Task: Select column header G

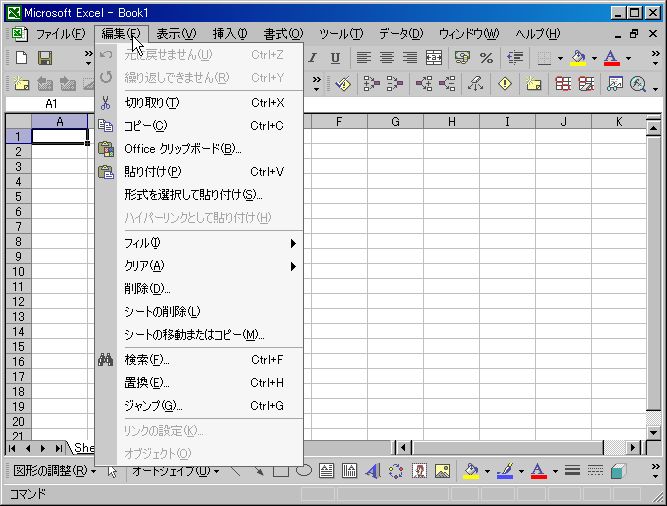Action: tap(395, 122)
